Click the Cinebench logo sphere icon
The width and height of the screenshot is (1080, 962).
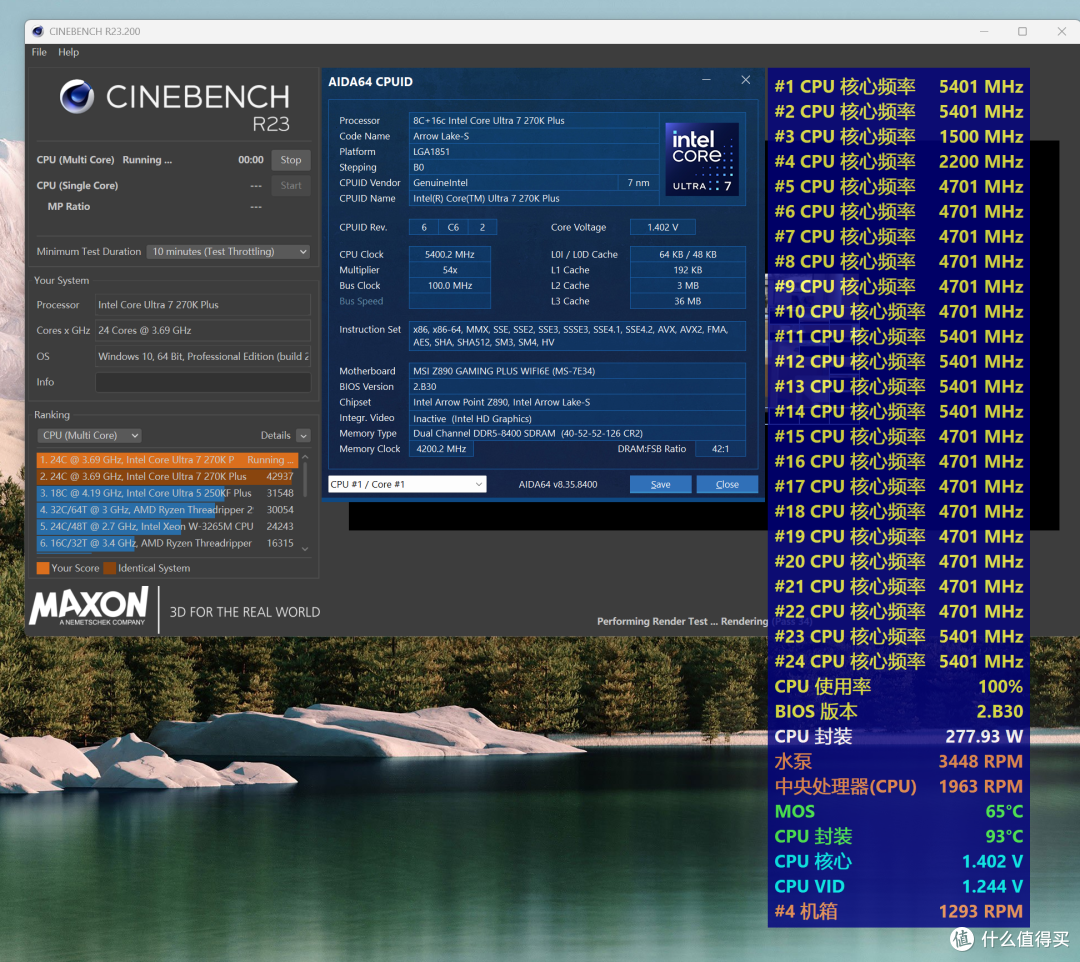(76, 96)
